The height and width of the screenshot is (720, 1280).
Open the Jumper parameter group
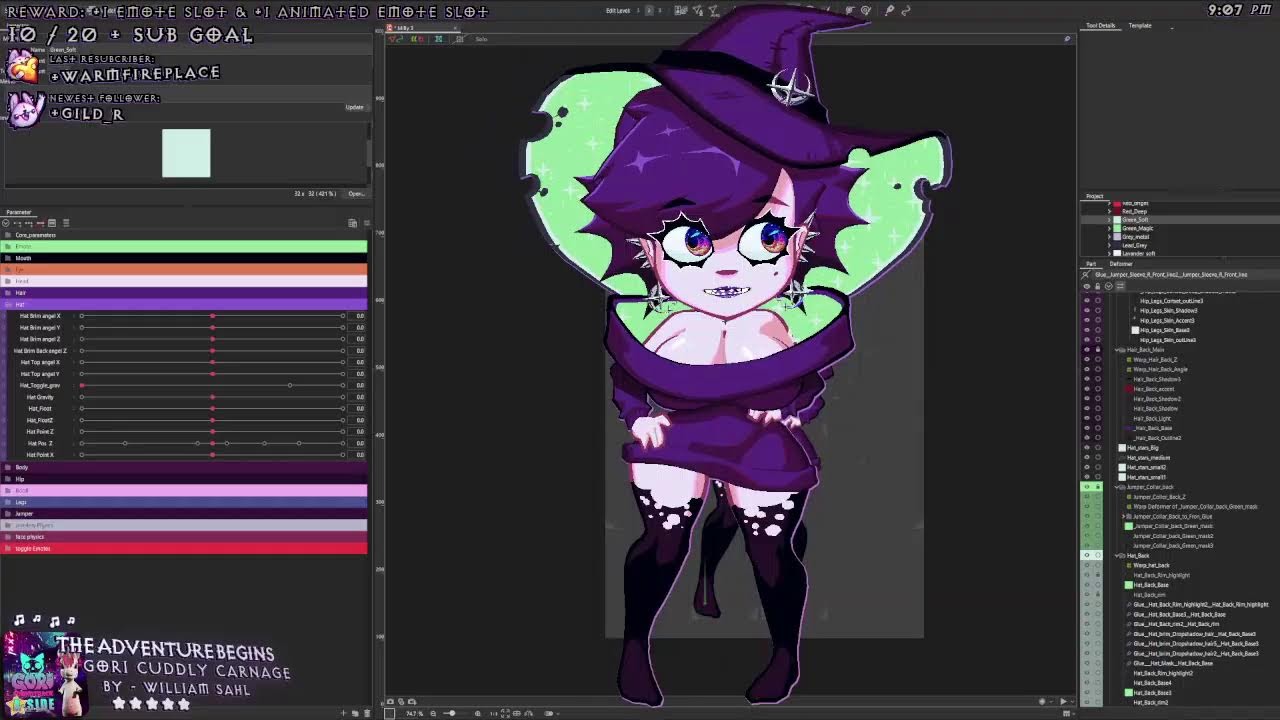[183, 513]
